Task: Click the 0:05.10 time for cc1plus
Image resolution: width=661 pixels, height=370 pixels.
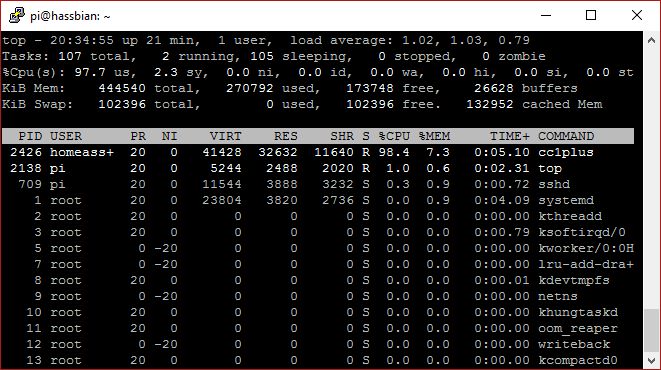Action: tap(502, 152)
